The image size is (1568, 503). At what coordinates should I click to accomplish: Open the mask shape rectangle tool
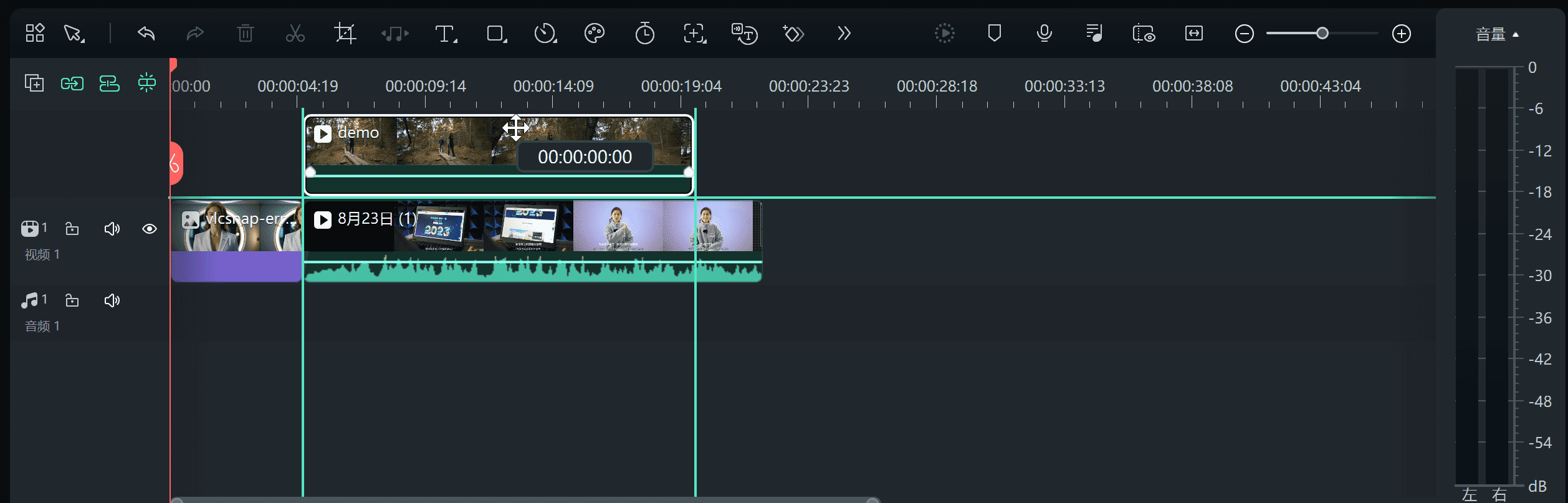tap(496, 34)
